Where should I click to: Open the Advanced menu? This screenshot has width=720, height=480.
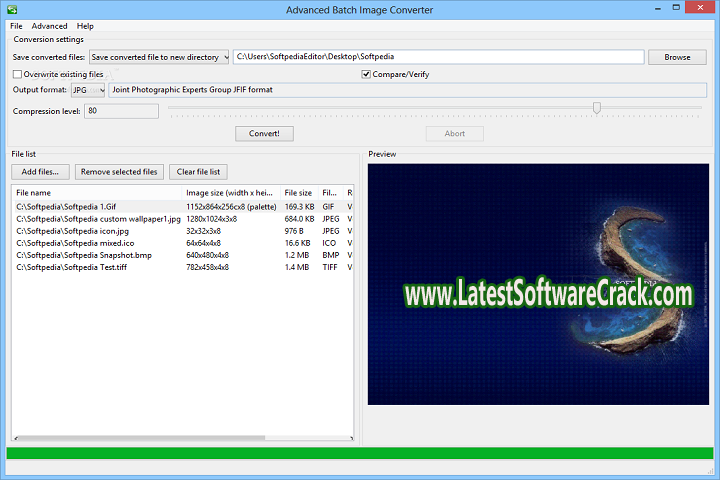pyautogui.click(x=50, y=26)
